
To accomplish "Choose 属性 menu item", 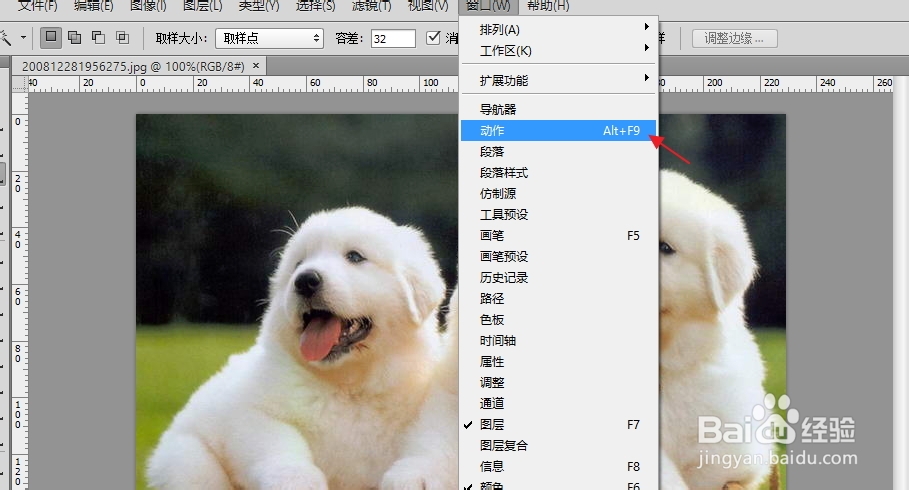I will click(x=558, y=361).
